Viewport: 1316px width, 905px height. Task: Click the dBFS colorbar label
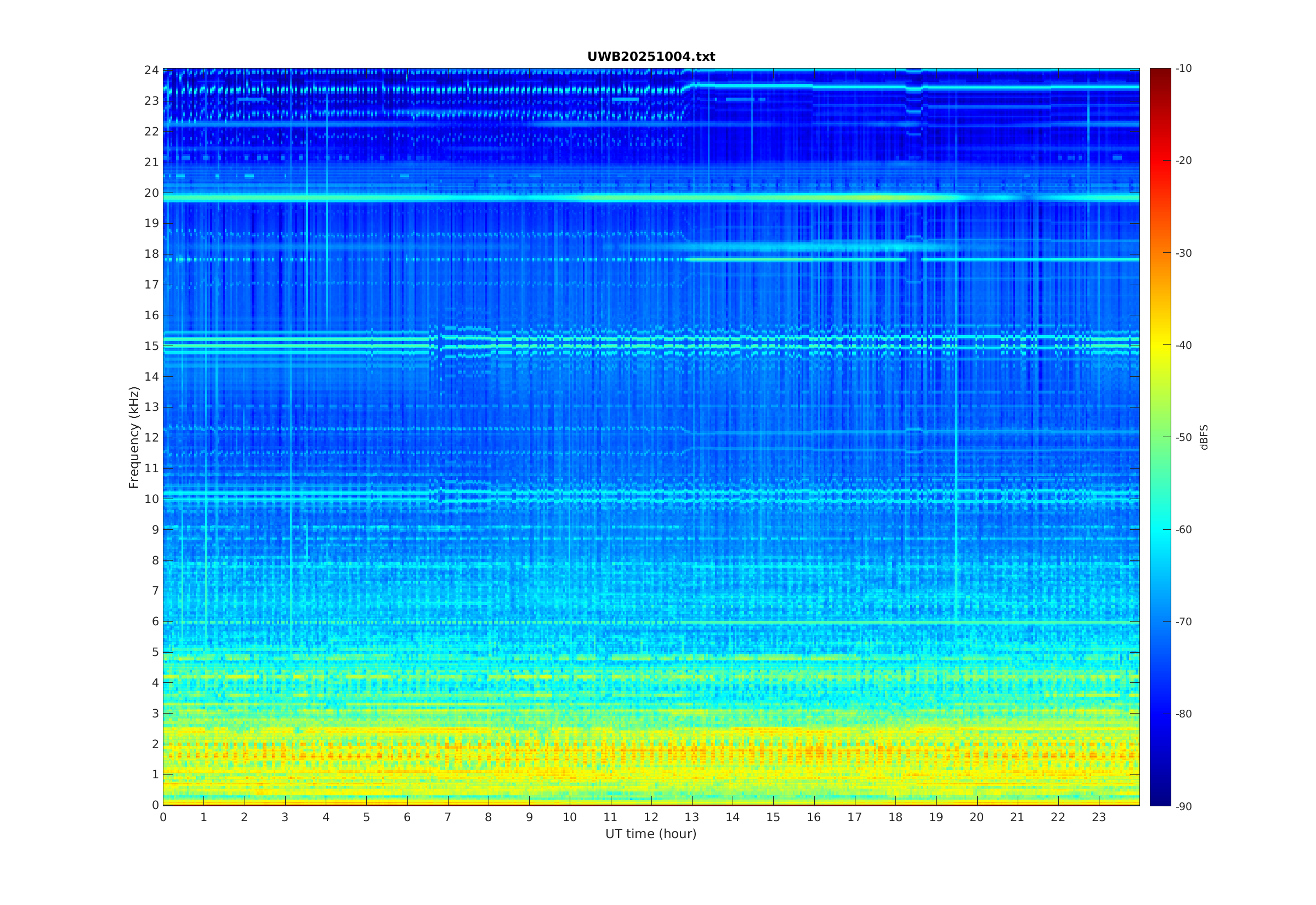[1204, 437]
